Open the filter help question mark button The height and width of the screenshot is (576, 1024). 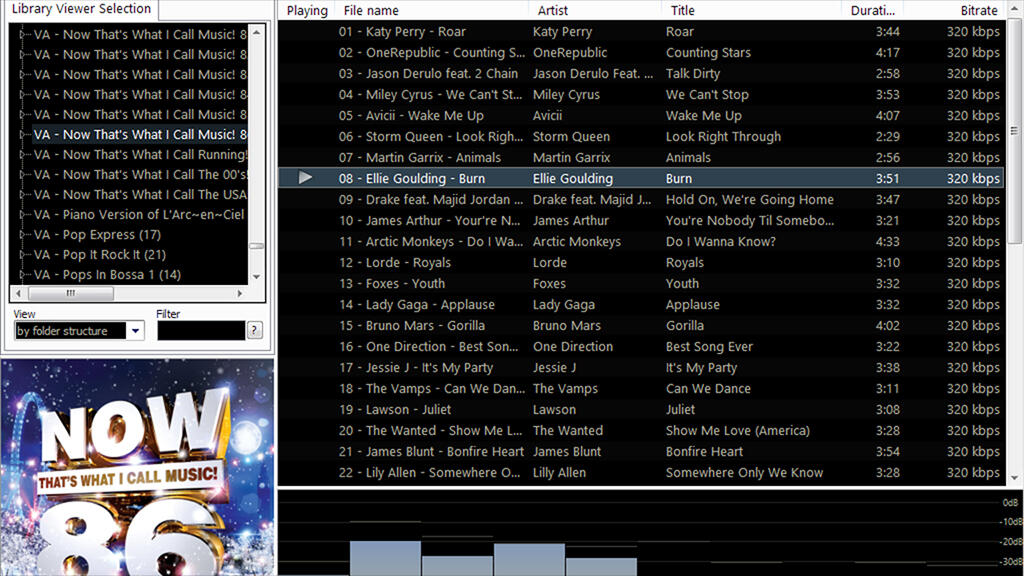tap(255, 330)
